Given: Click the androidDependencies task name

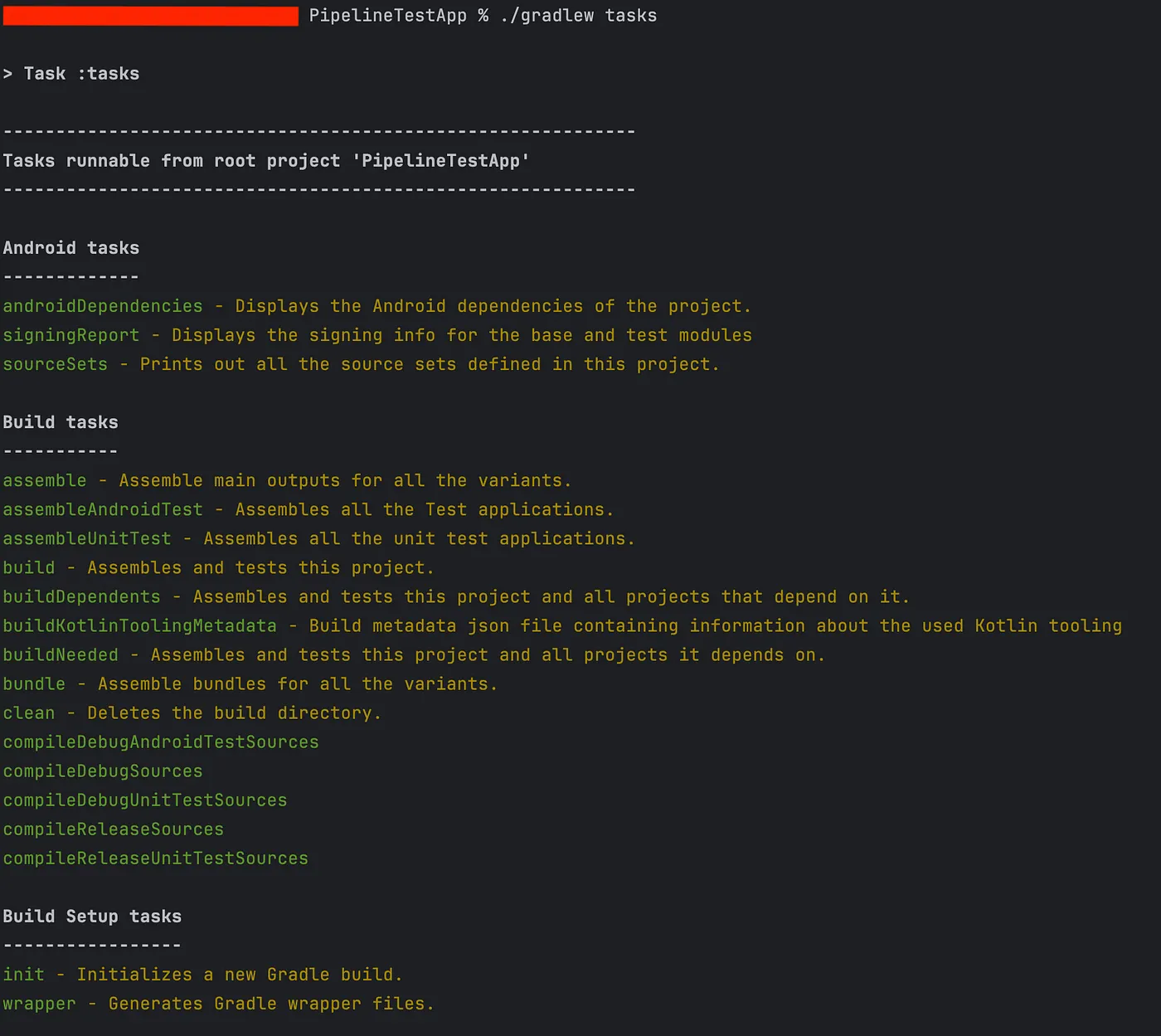Looking at the screenshot, I should 103,306.
